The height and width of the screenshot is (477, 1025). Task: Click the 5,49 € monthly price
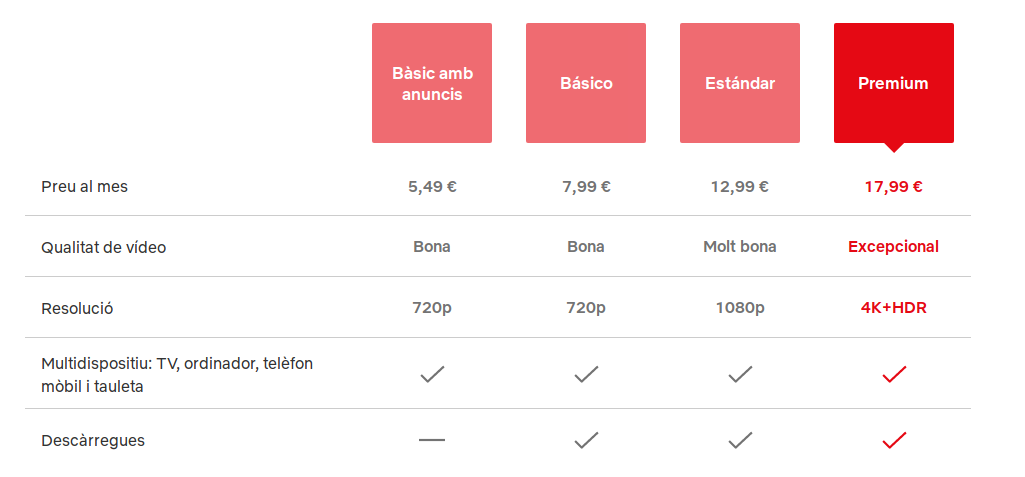click(432, 186)
